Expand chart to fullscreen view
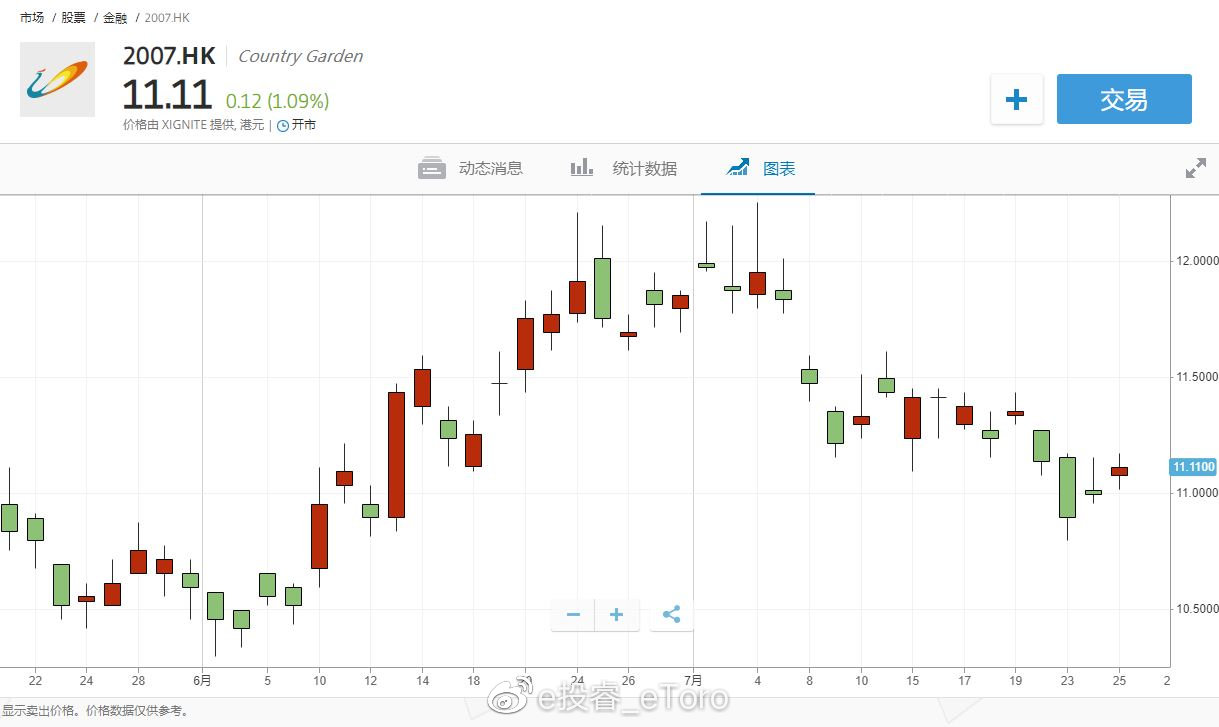This screenshot has width=1219, height=727. (x=1195, y=168)
